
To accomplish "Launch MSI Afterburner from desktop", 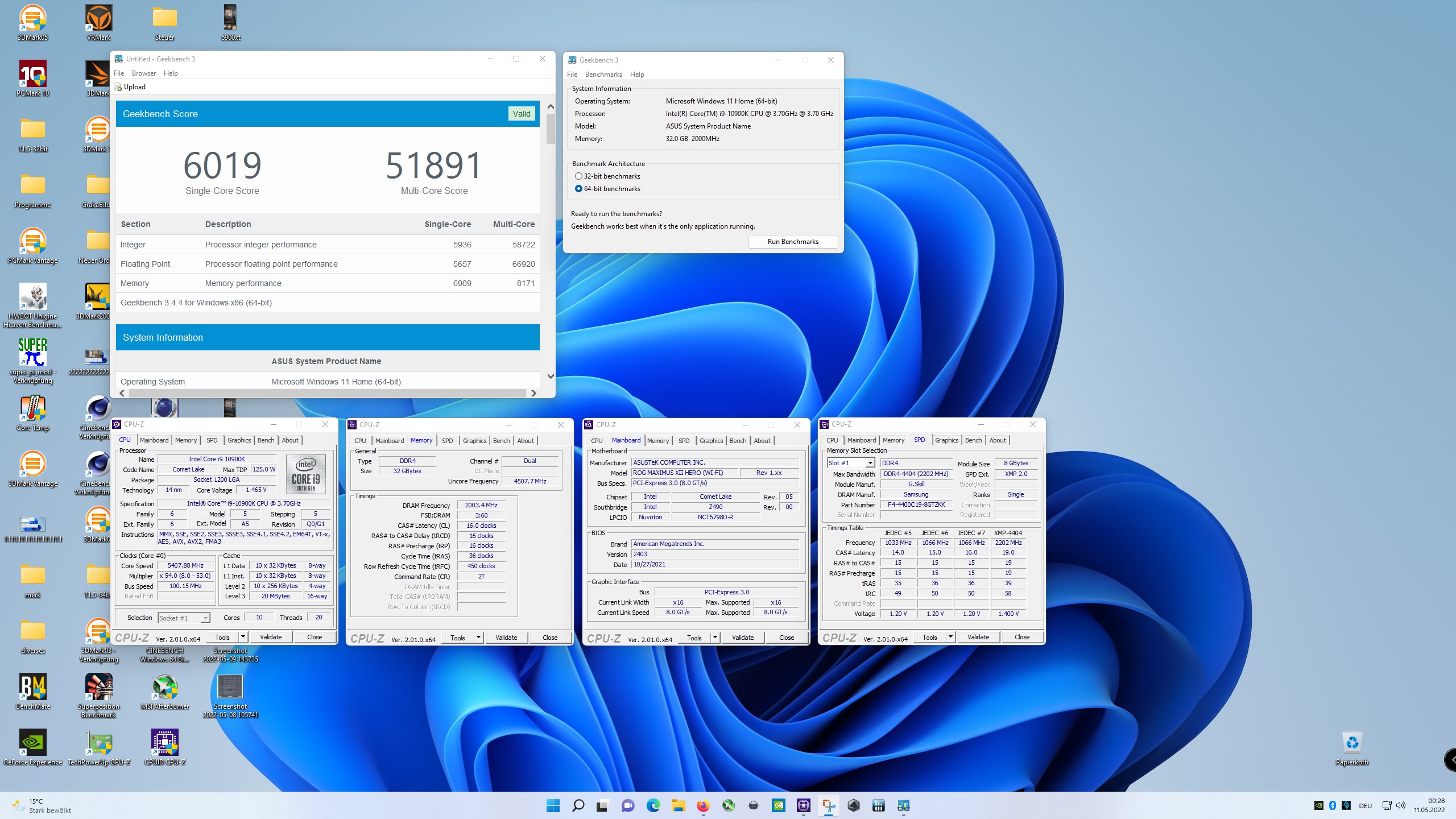I will [165, 692].
